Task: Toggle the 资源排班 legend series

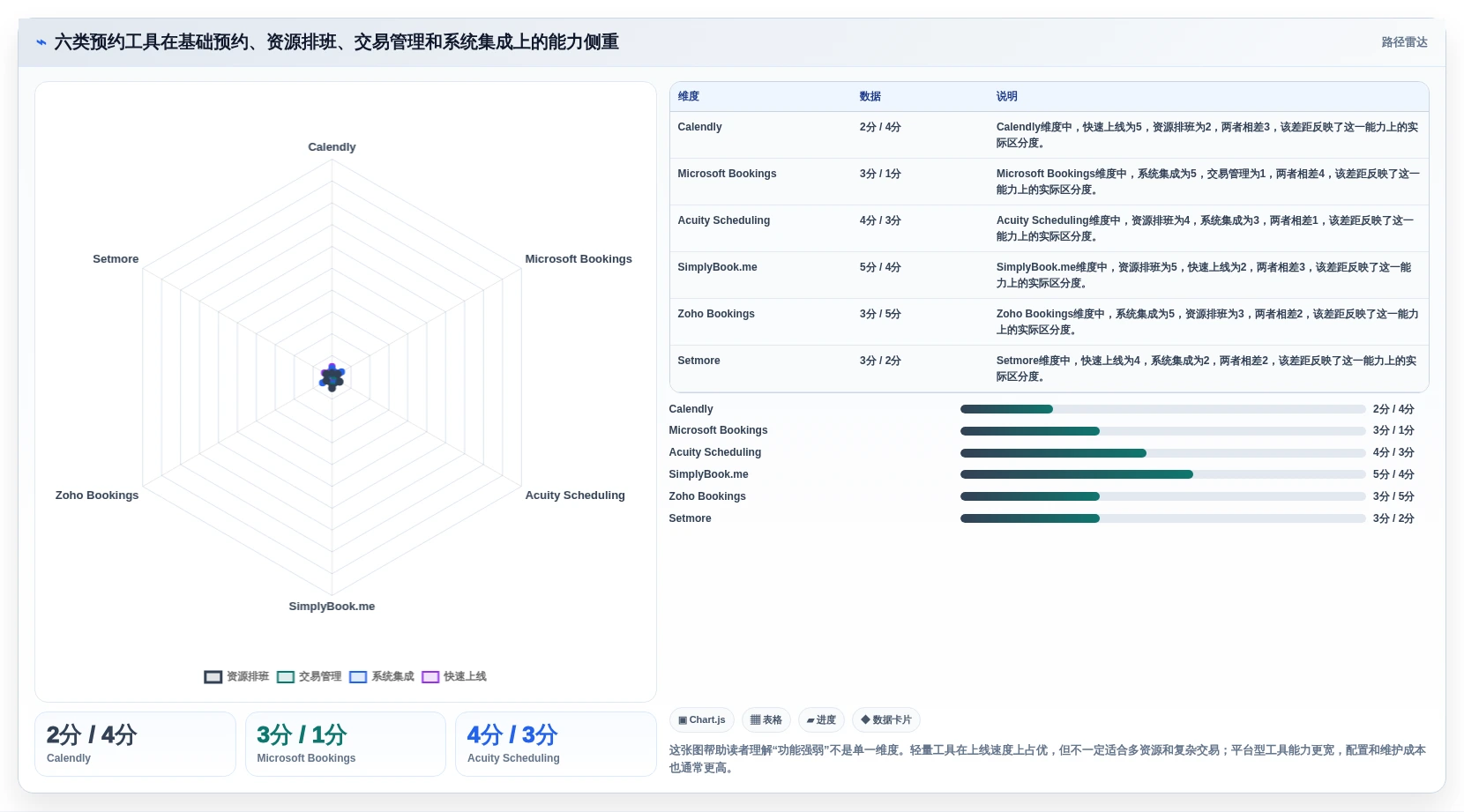Action: (236, 677)
